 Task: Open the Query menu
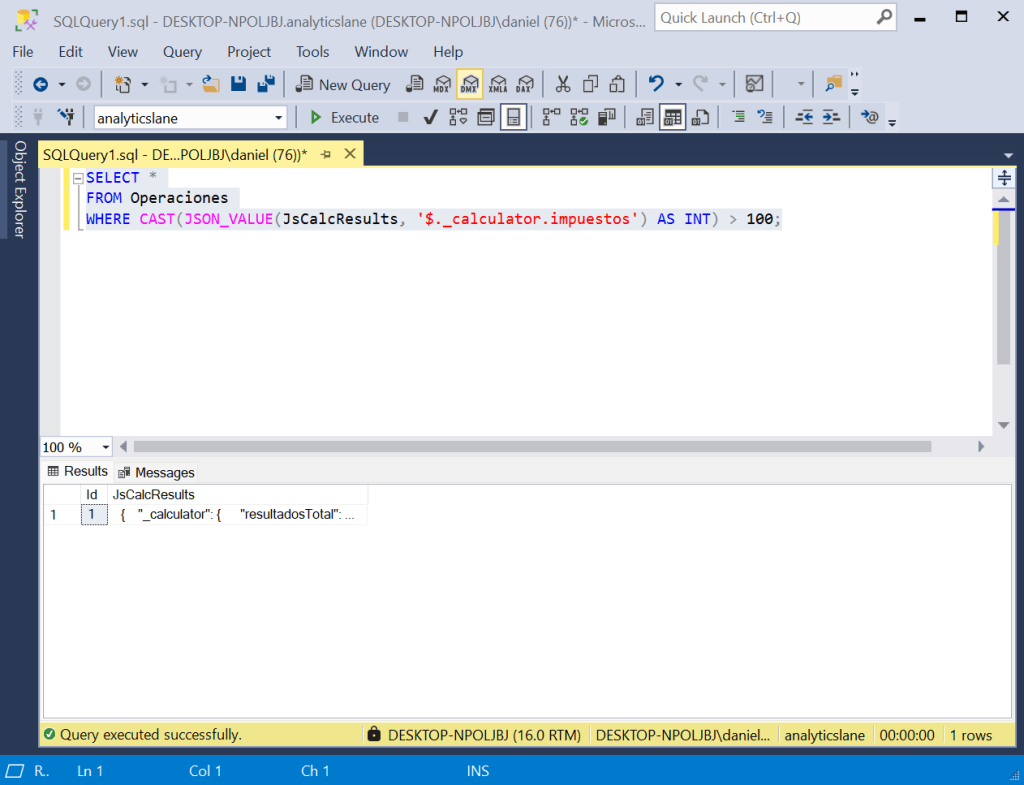pos(181,52)
